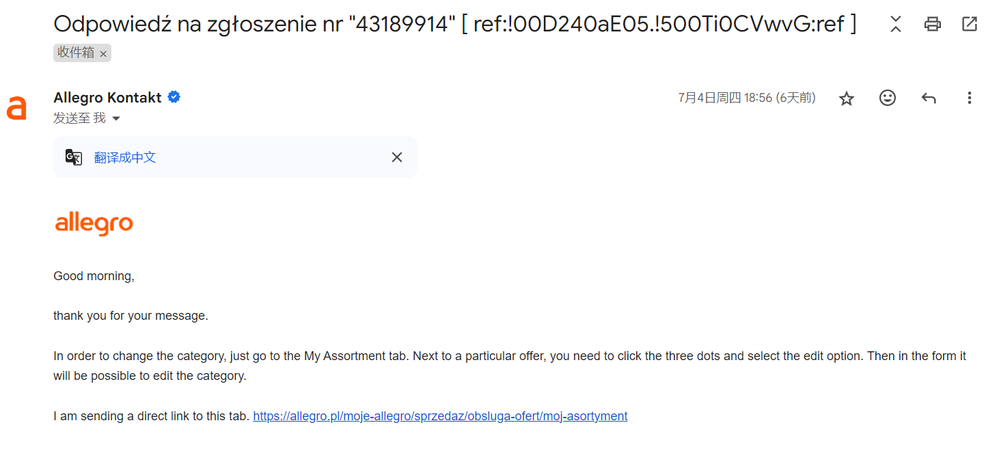Remove the 收件箱 label with its x
999x451 pixels.
tap(103, 54)
